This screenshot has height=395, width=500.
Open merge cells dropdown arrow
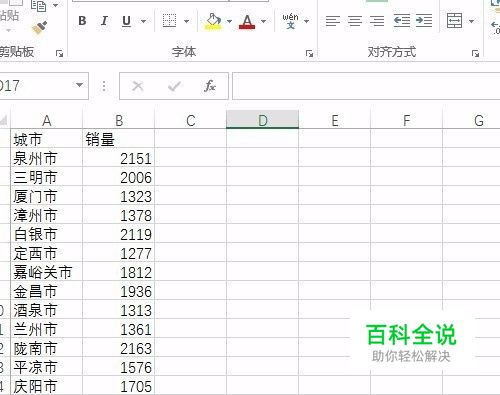pos(471,21)
